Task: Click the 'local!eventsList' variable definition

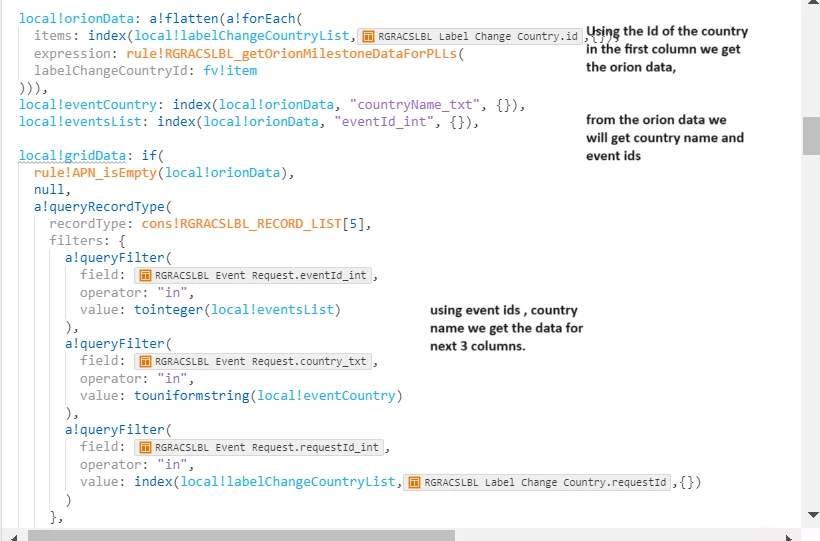Action: (x=80, y=121)
